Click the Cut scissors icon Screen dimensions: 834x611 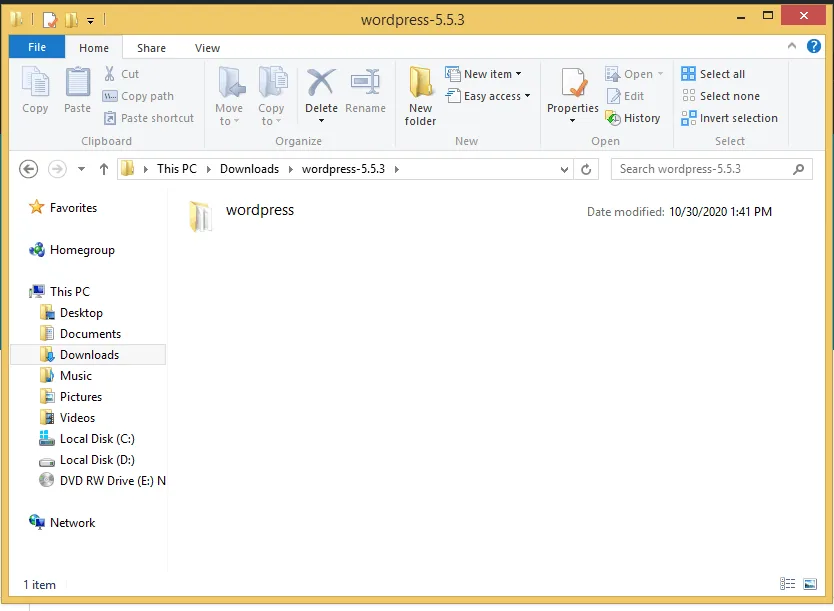coord(110,74)
